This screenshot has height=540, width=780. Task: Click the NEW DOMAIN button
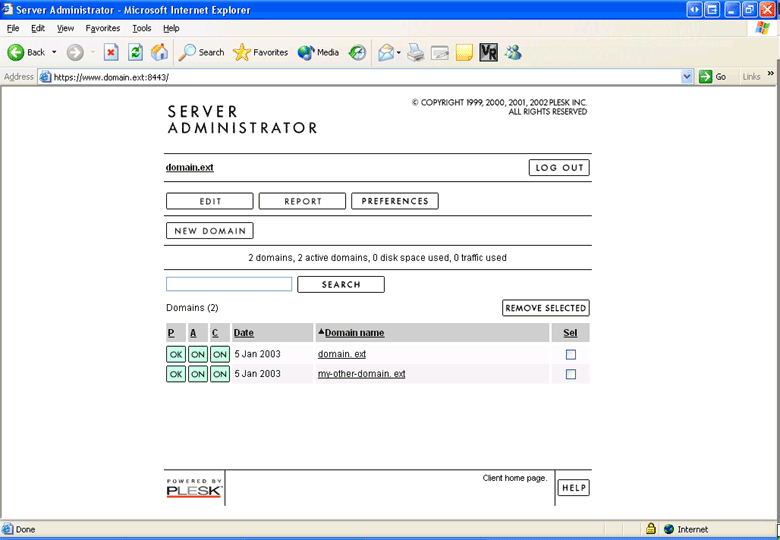[209, 231]
